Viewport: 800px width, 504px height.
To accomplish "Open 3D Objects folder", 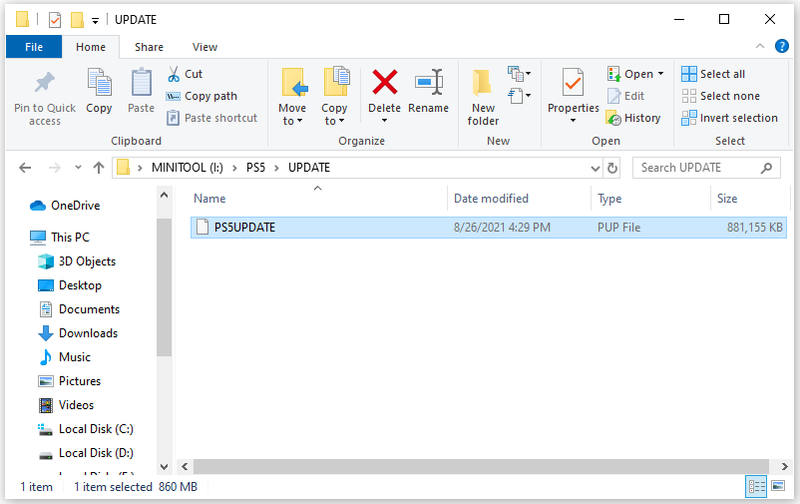I will pyautogui.click(x=77, y=261).
